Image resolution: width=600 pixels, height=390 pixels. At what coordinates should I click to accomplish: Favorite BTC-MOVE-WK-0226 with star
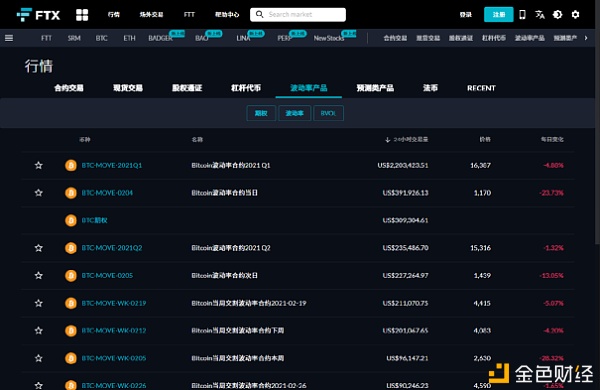(x=39, y=385)
